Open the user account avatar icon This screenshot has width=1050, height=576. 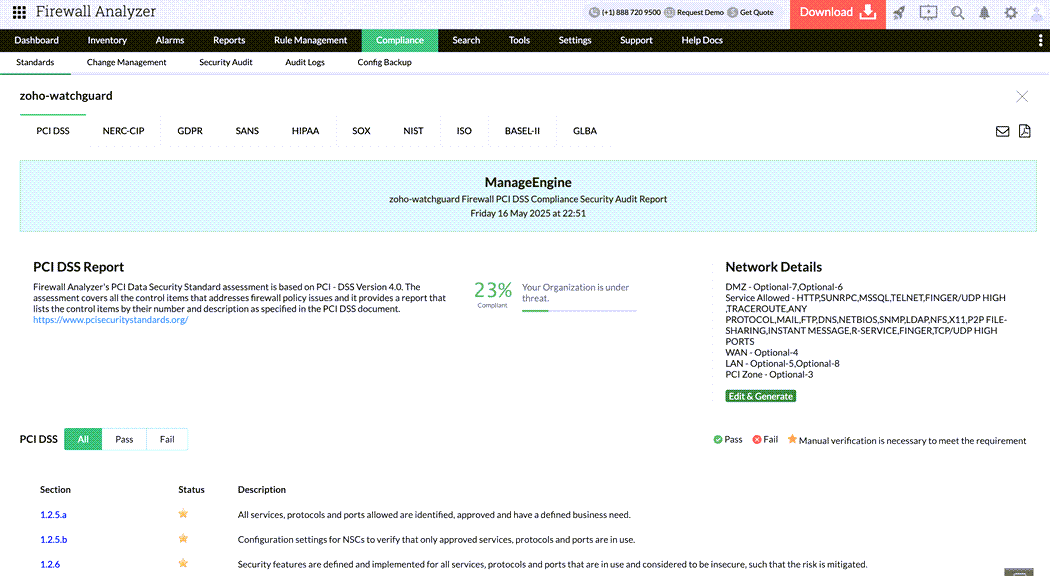click(1036, 13)
